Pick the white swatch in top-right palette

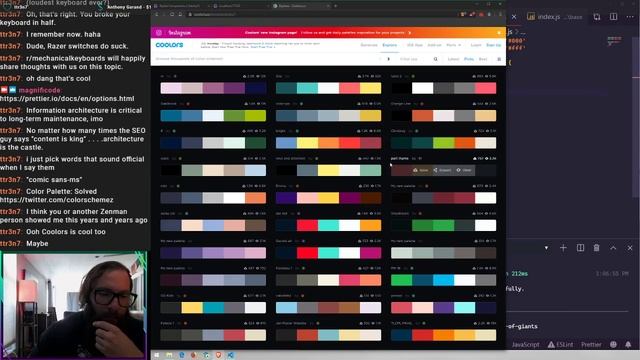coord(422,88)
